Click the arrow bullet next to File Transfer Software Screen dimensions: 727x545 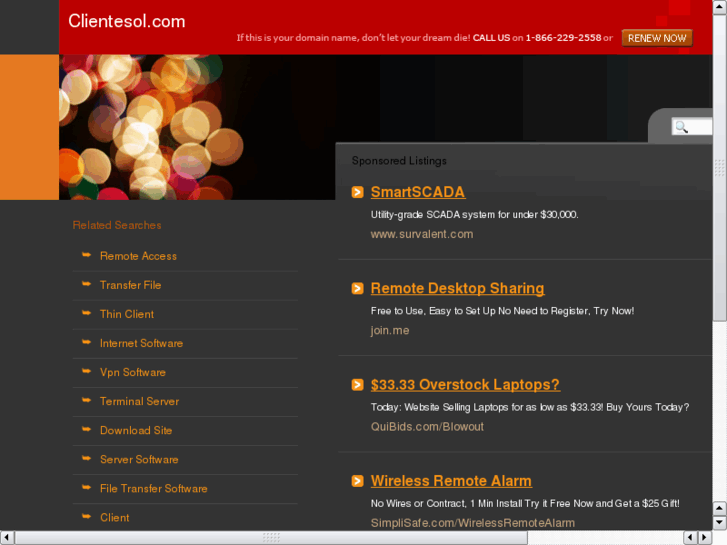87,487
